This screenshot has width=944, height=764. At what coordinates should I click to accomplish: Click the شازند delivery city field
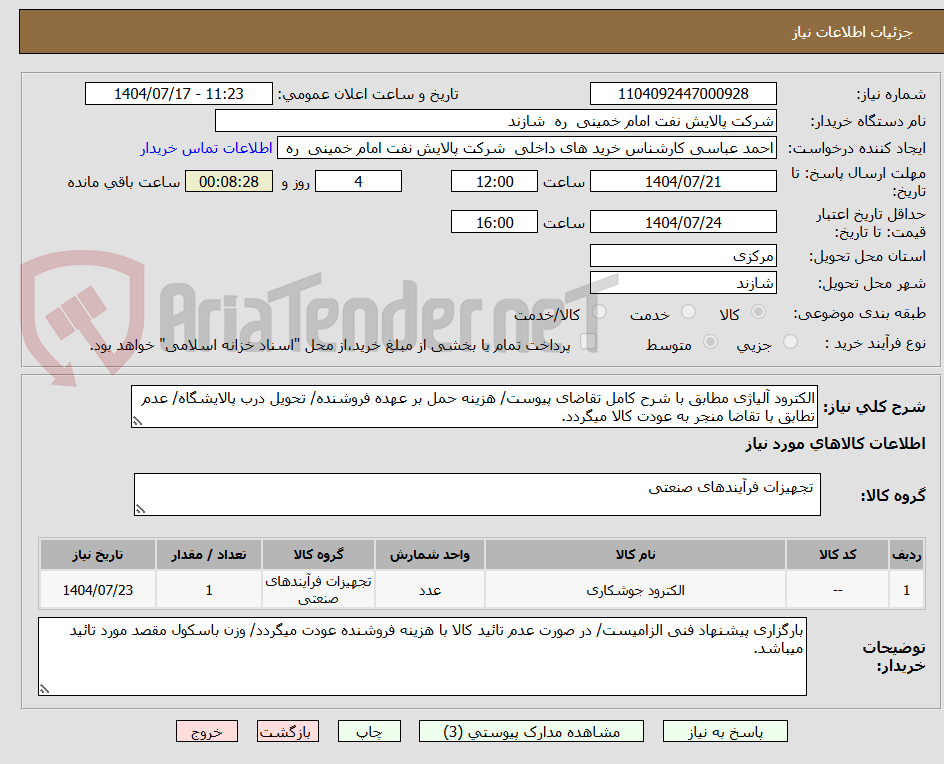click(683, 283)
